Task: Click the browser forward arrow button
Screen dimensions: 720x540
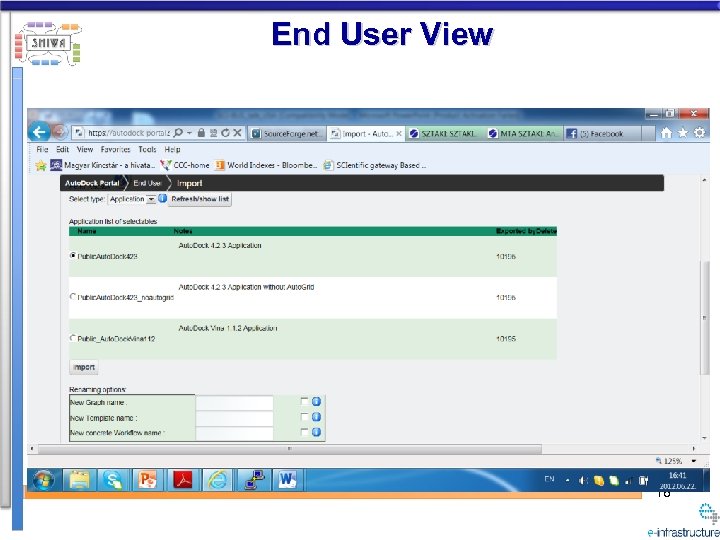Action: [x=61, y=132]
